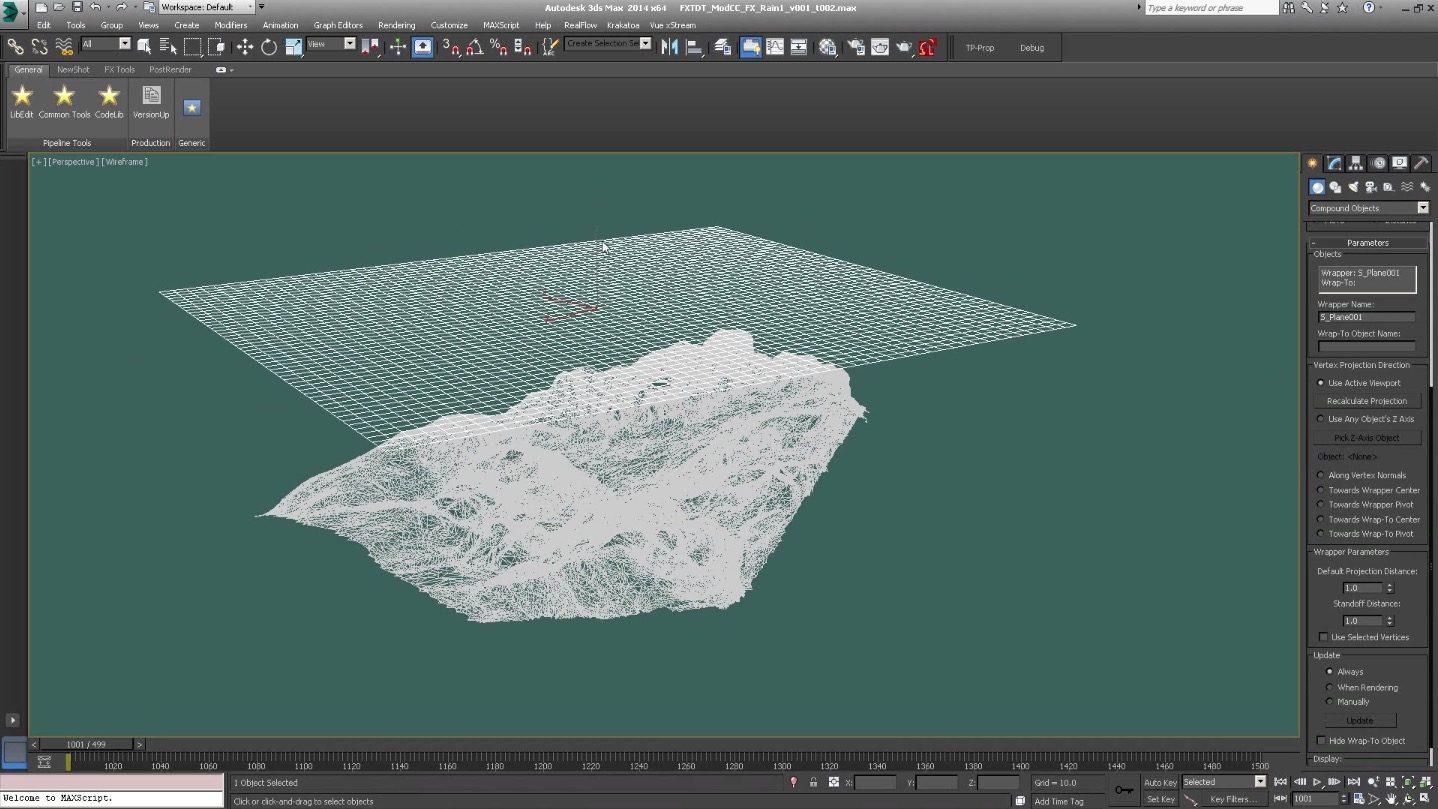Click the Pick Z-Axis Object button
1438x809 pixels.
click(1366, 438)
